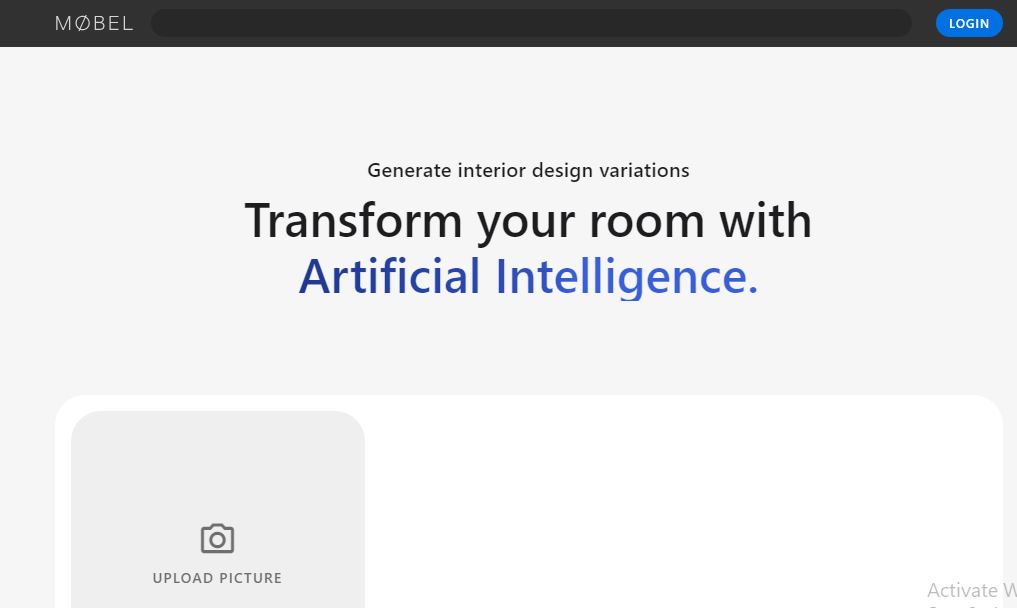1017x608 pixels.
Task: Click the word UPLOAD below the camera
Action: [183, 578]
